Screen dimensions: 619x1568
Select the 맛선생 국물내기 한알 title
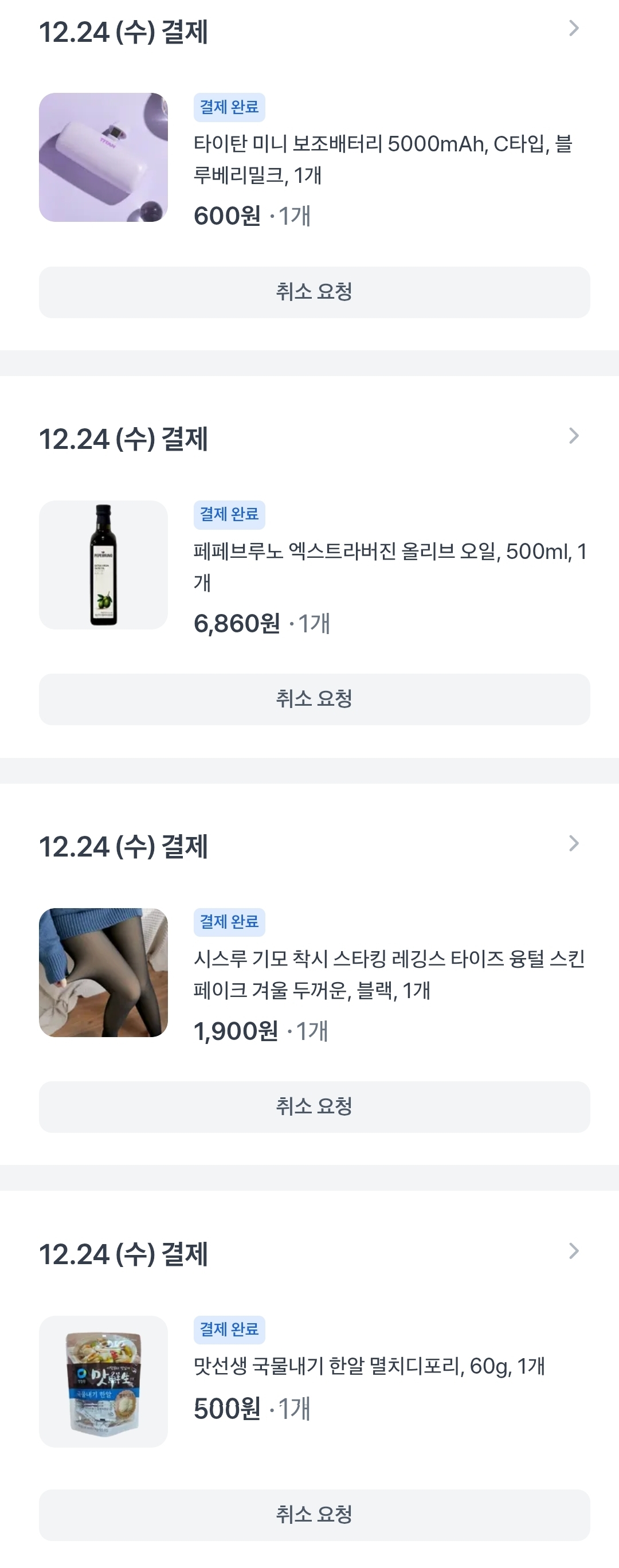coord(369,1367)
